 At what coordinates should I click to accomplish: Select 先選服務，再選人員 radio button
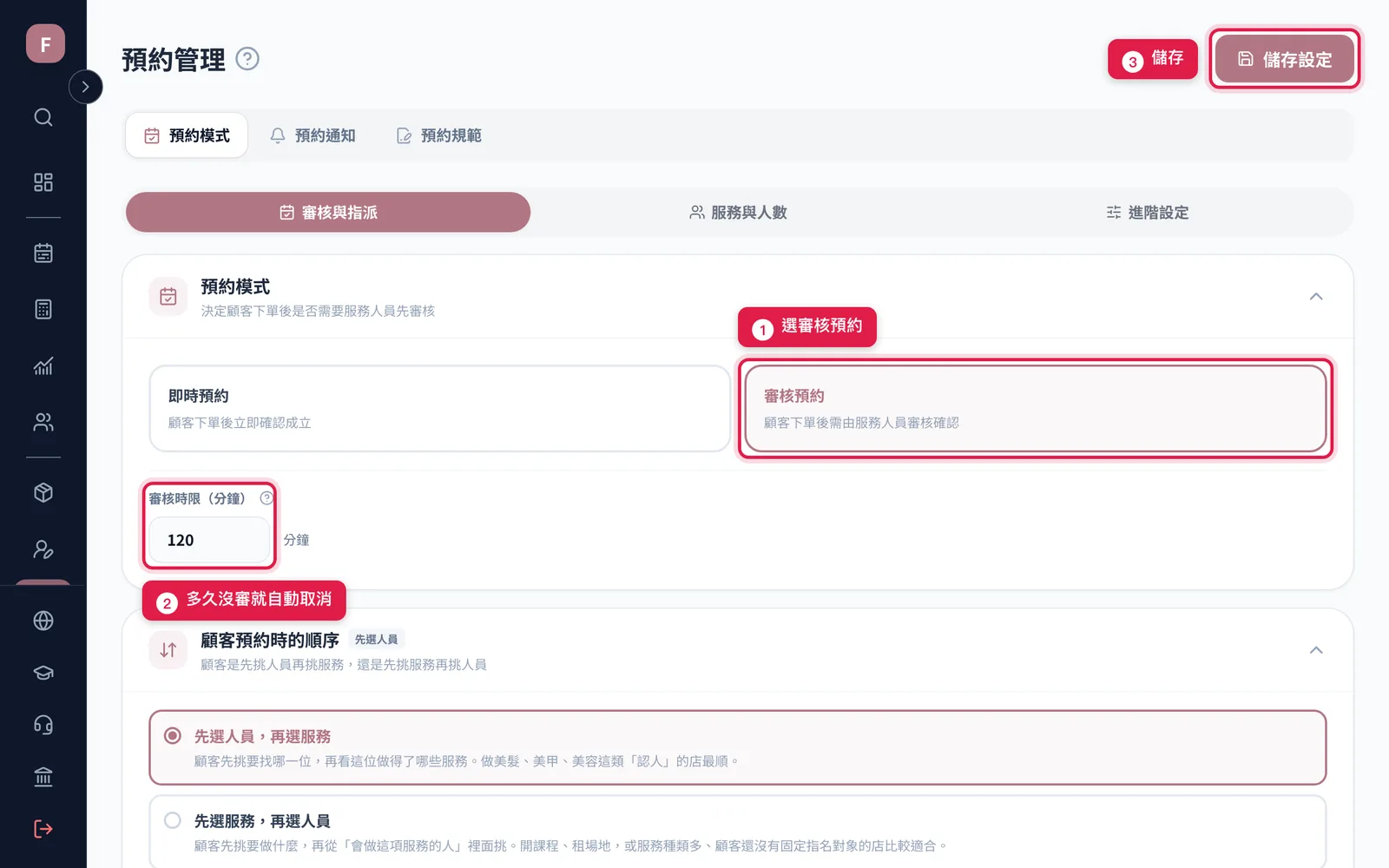[173, 820]
